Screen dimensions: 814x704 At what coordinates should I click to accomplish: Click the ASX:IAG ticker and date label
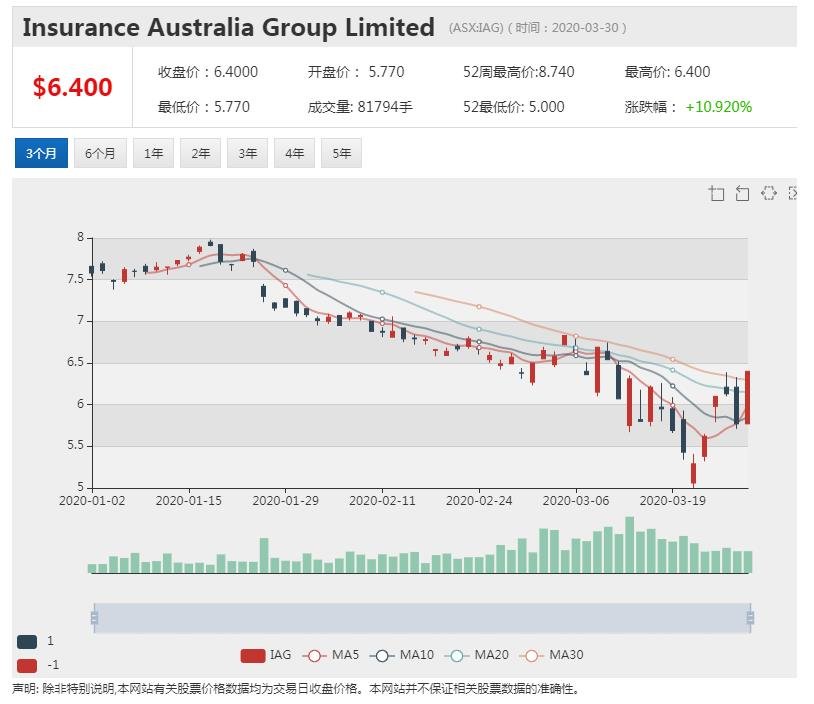click(x=537, y=28)
